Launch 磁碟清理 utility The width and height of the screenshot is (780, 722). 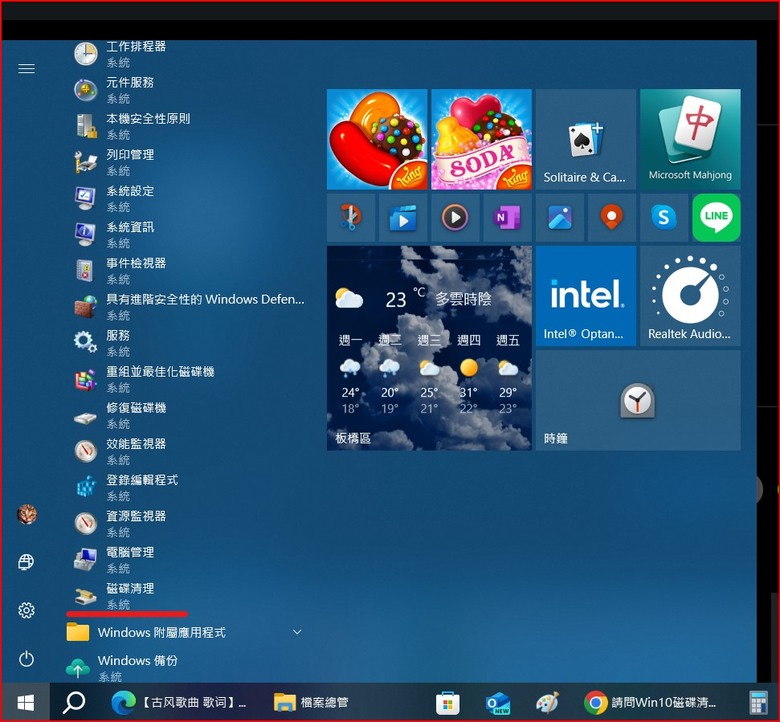pyautogui.click(x=189, y=596)
